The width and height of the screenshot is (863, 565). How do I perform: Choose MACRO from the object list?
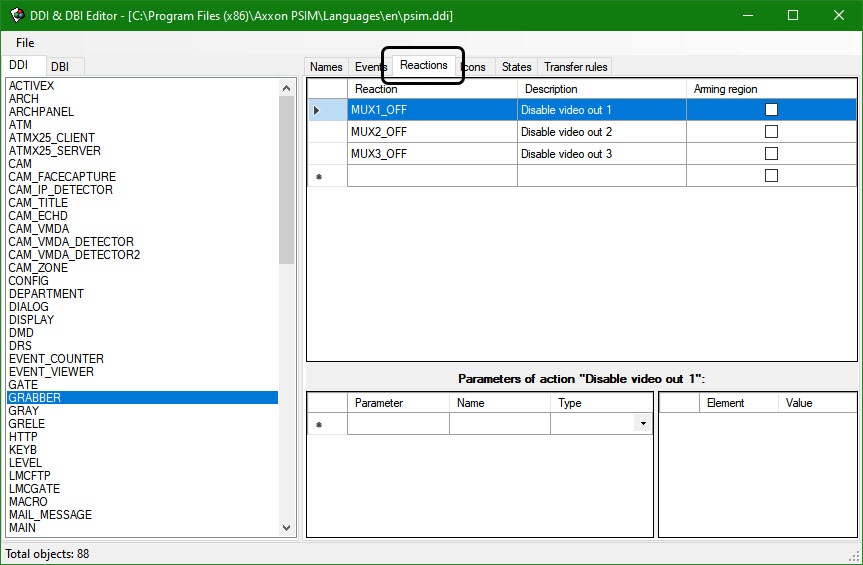[x=28, y=502]
